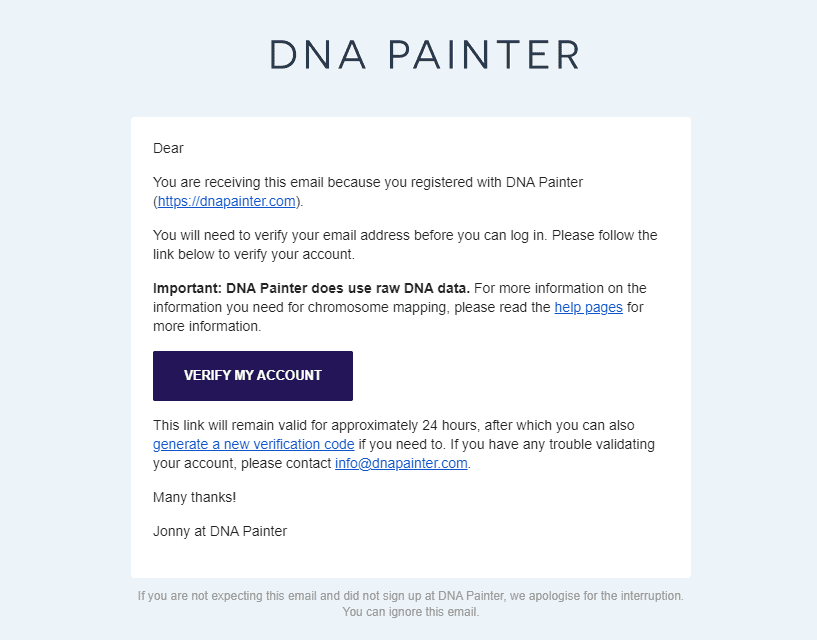The height and width of the screenshot is (641, 817).
Task: Click the link below to verify your account text
Action: (x=254, y=254)
